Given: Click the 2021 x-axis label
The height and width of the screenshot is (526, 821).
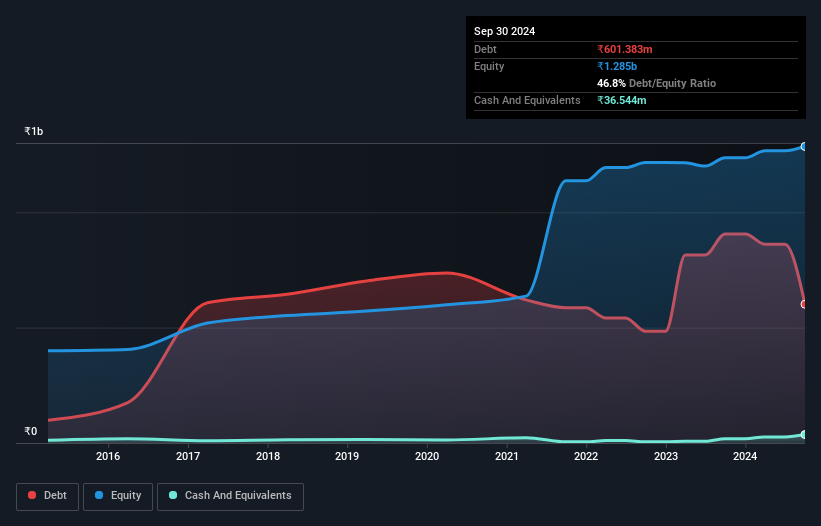Looking at the screenshot, I should point(507,456).
